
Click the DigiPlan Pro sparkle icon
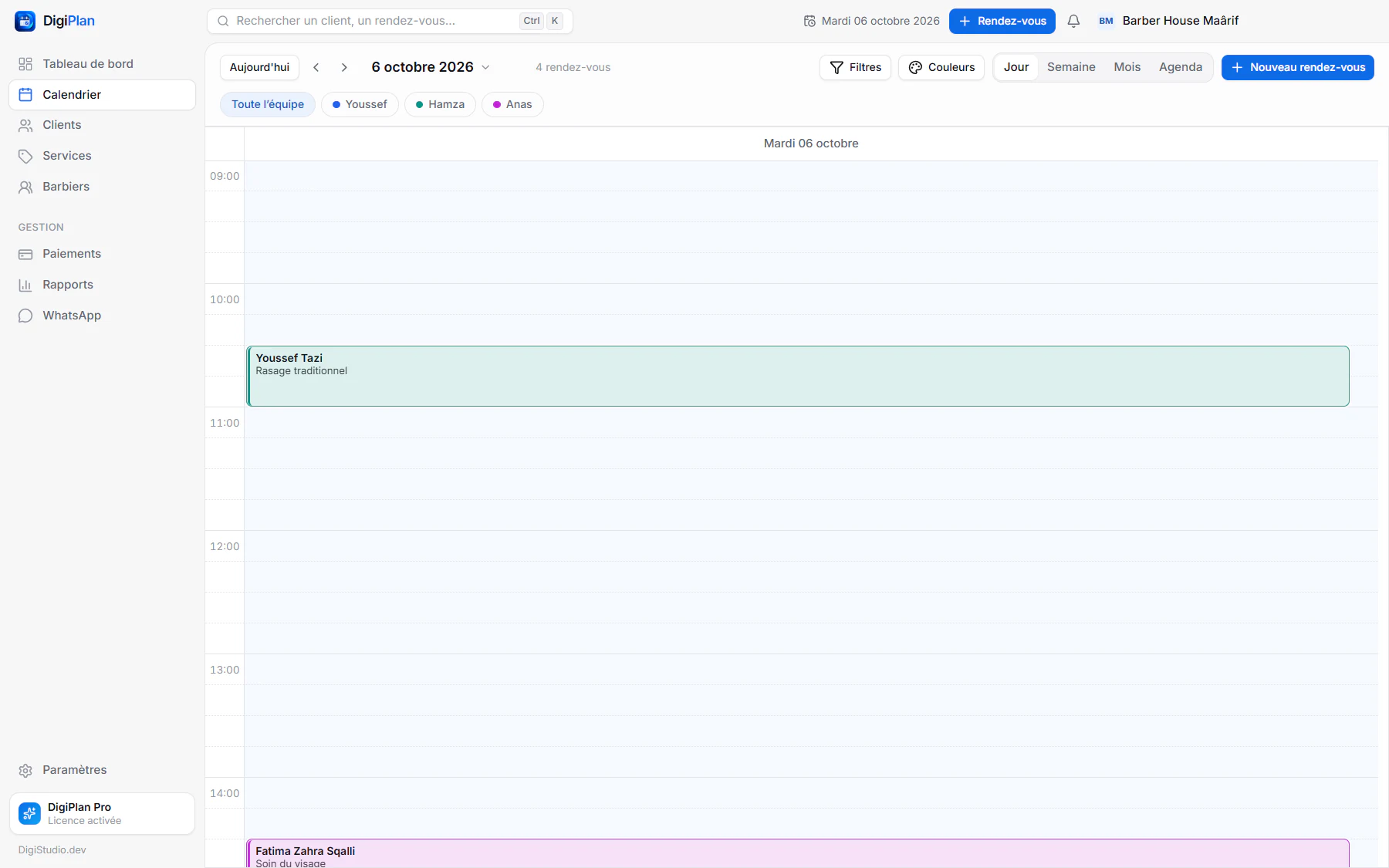29,813
